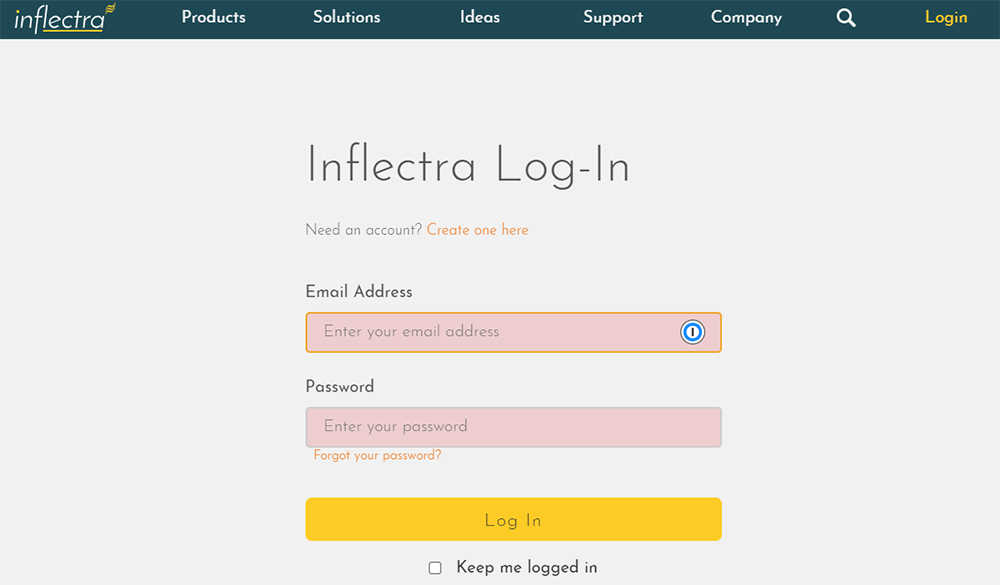This screenshot has width=1000, height=585.
Task: Select the Company menu item
Action: pyautogui.click(x=746, y=17)
